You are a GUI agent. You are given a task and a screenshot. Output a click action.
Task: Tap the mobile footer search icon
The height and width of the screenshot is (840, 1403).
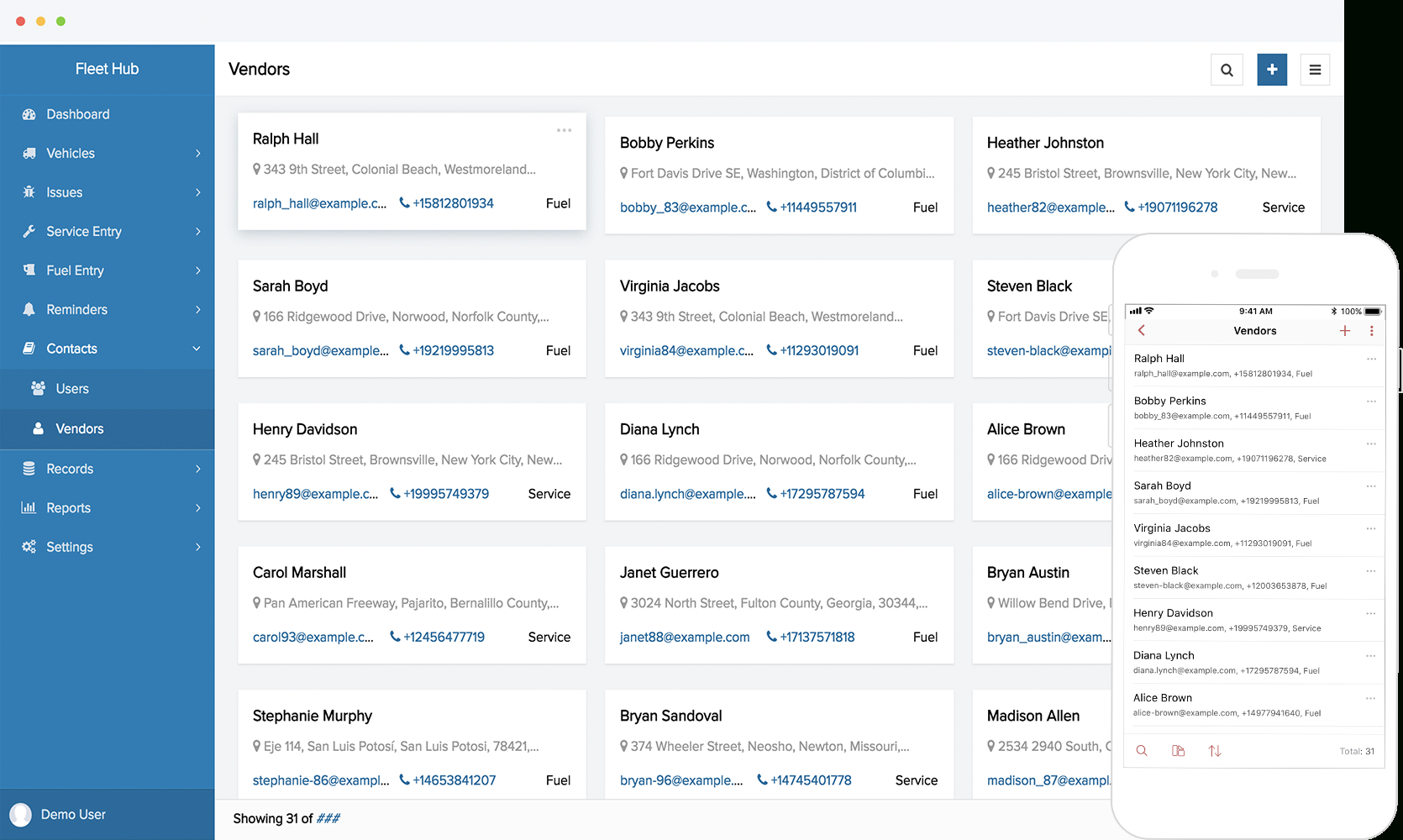pos(1142,751)
